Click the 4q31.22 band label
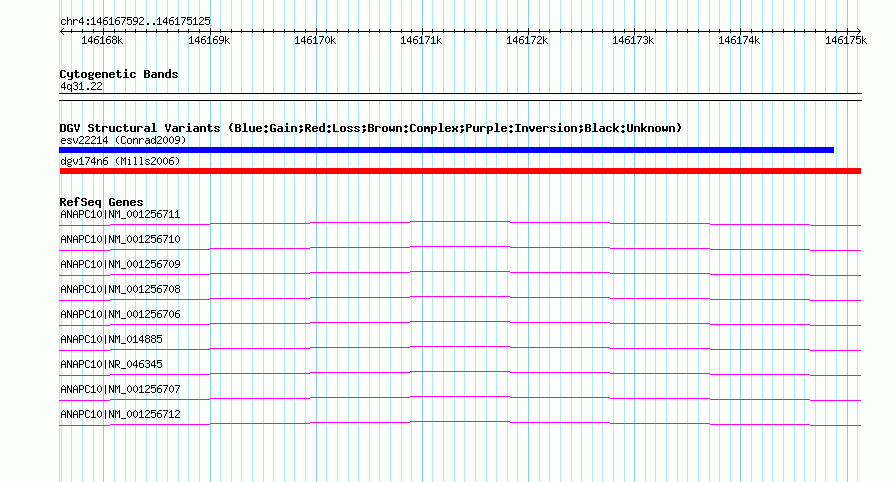The height and width of the screenshot is (482, 890). tap(81, 86)
